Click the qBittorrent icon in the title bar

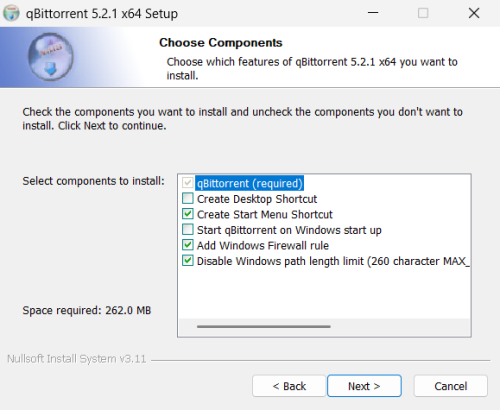(x=11, y=13)
